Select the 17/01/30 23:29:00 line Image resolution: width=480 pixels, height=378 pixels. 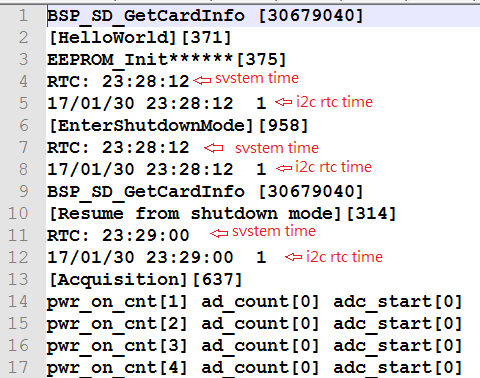(157, 257)
